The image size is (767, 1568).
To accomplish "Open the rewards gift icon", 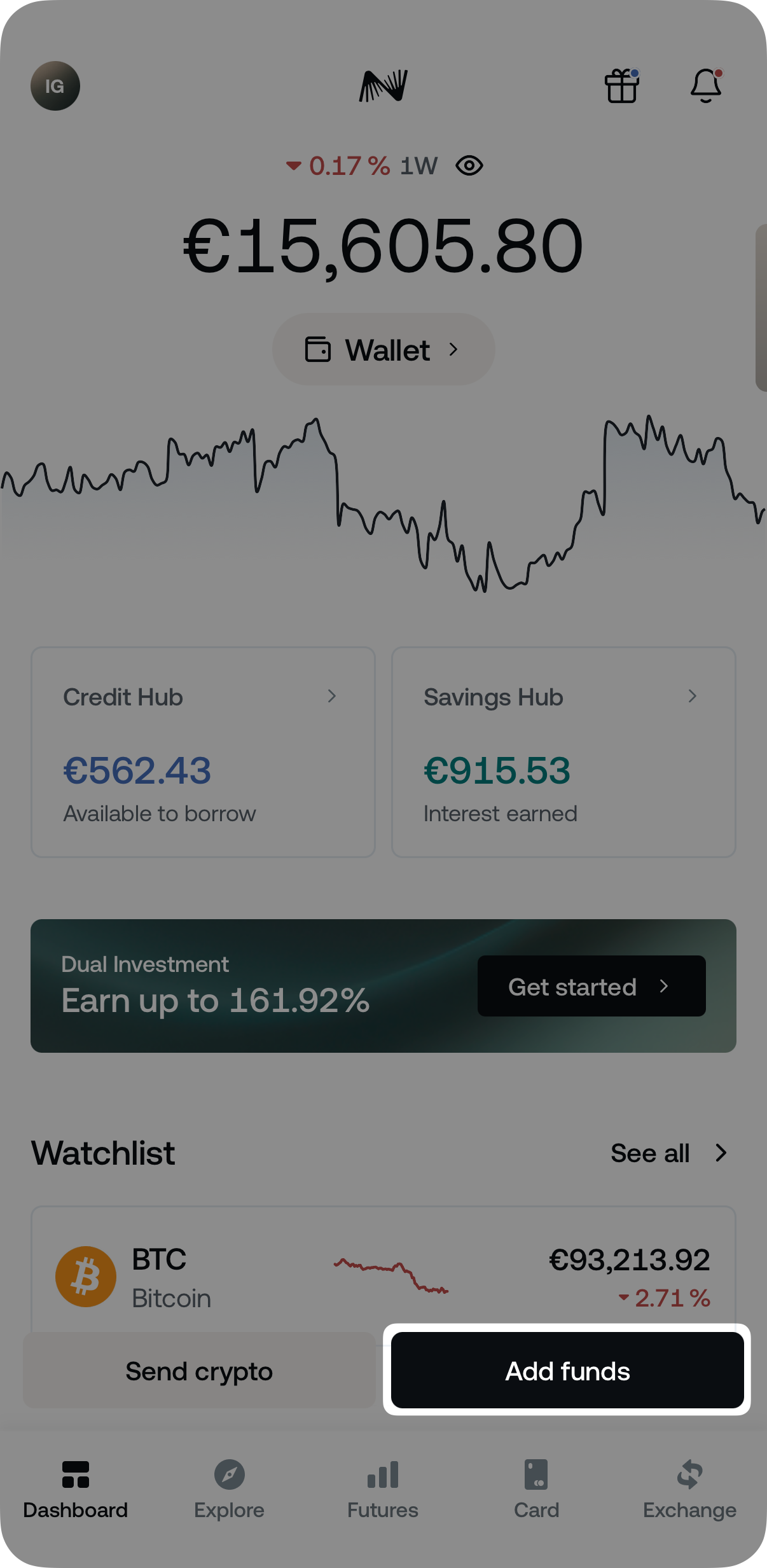I will pyautogui.click(x=622, y=87).
